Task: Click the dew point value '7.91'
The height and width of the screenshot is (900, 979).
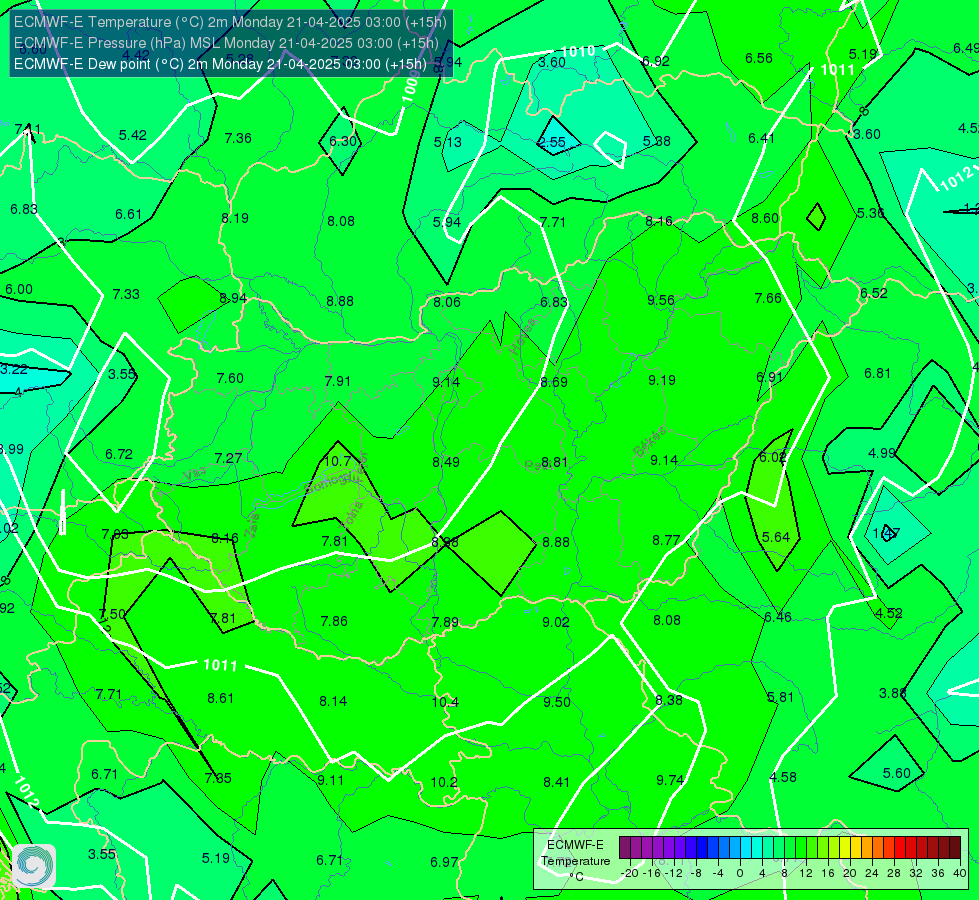Action: pyautogui.click(x=338, y=381)
